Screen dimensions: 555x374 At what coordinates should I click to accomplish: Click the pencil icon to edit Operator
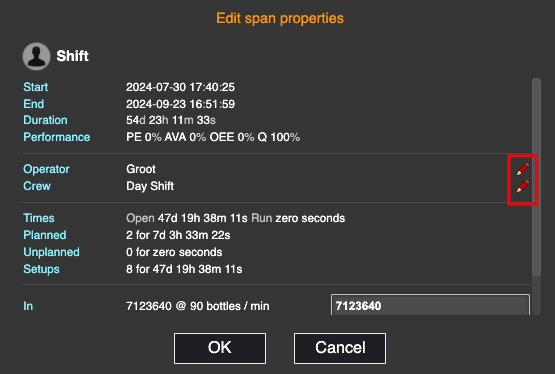(x=523, y=169)
